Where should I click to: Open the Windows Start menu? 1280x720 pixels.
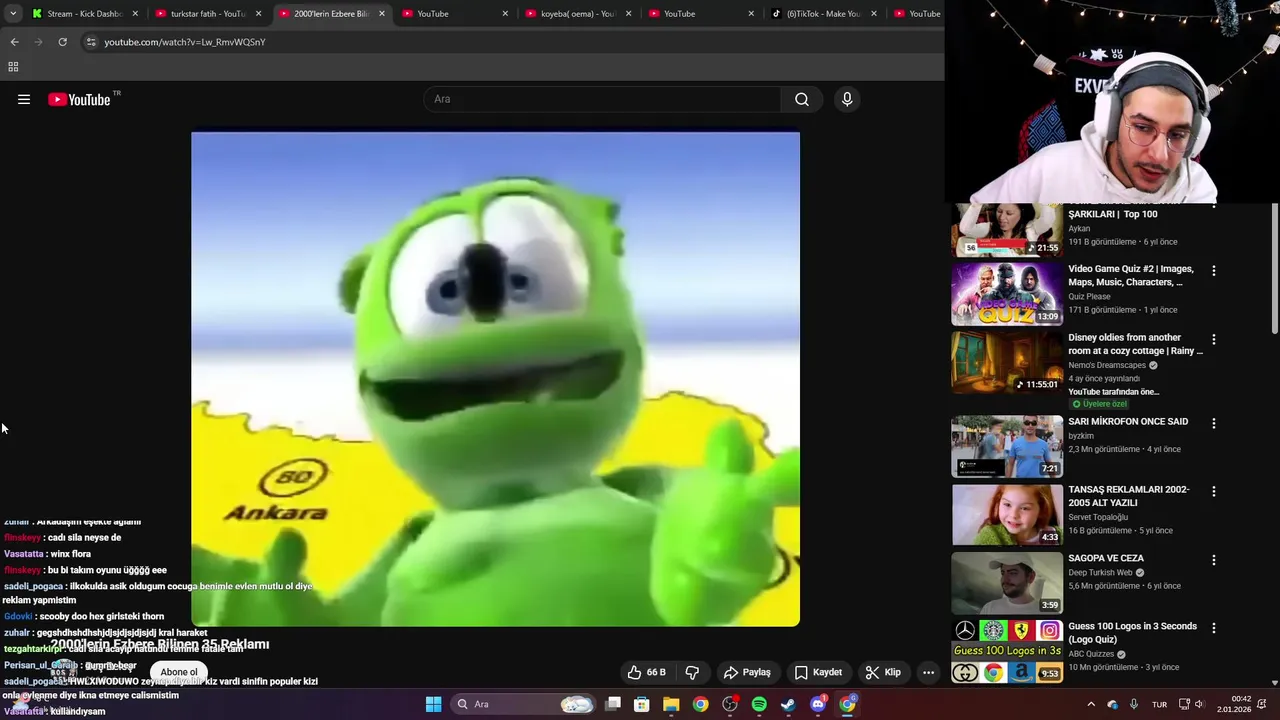coord(433,704)
